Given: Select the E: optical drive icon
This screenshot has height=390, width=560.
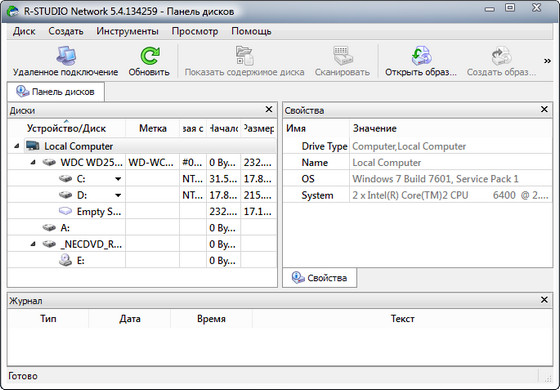Looking at the screenshot, I should pyautogui.click(x=65, y=260).
